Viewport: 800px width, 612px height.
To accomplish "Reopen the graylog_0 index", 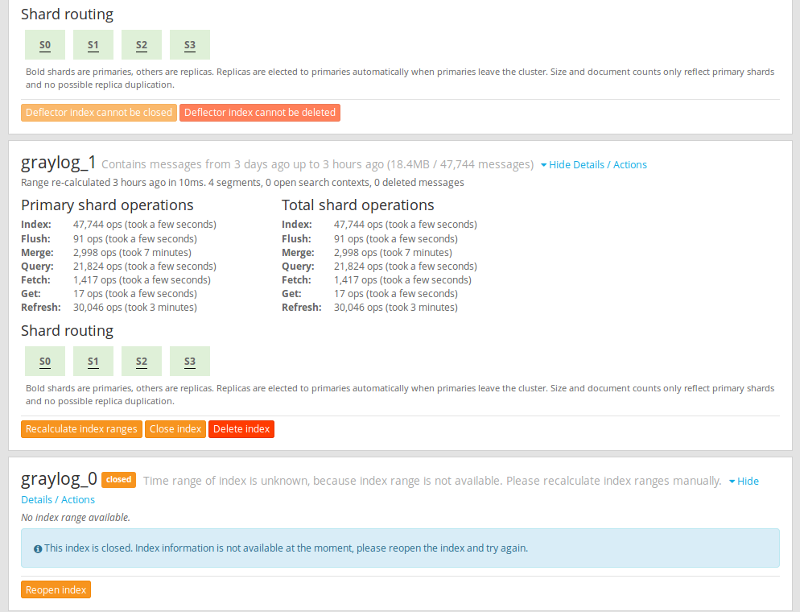I will (56, 590).
